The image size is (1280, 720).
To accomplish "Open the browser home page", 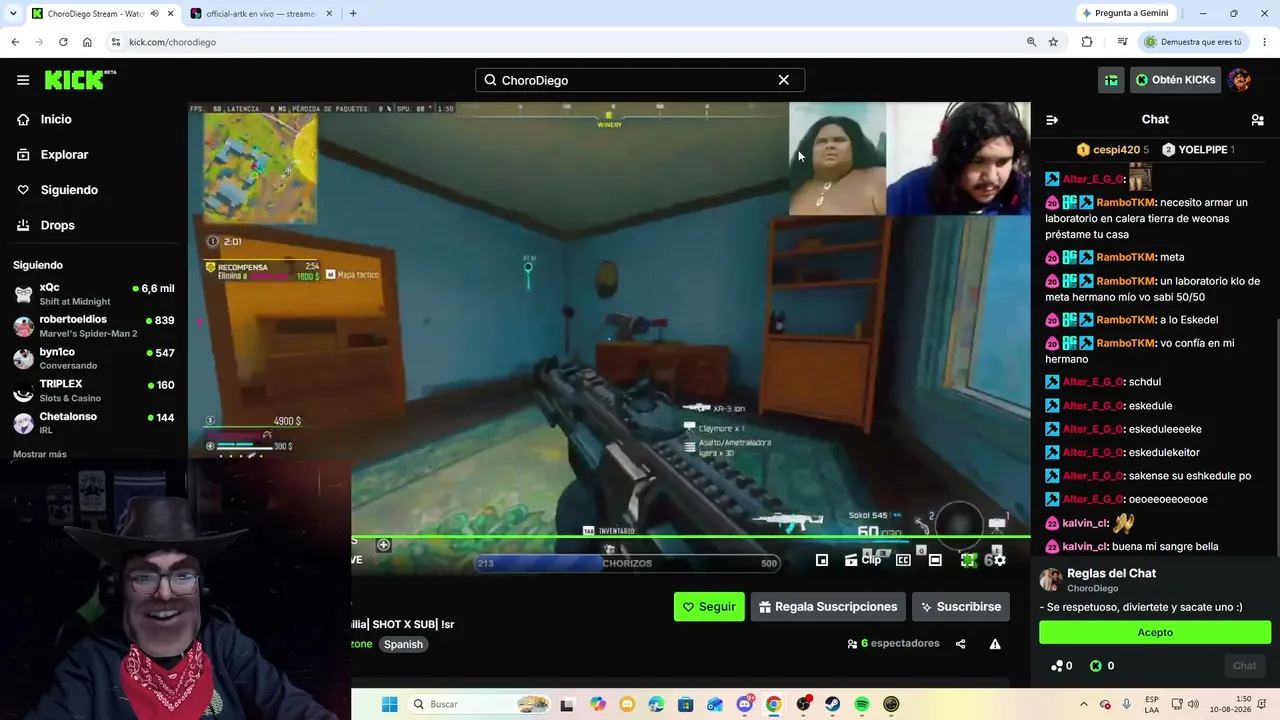I will [x=87, y=42].
